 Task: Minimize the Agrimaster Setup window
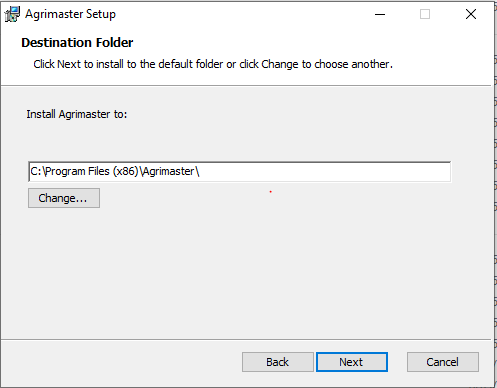(x=380, y=14)
